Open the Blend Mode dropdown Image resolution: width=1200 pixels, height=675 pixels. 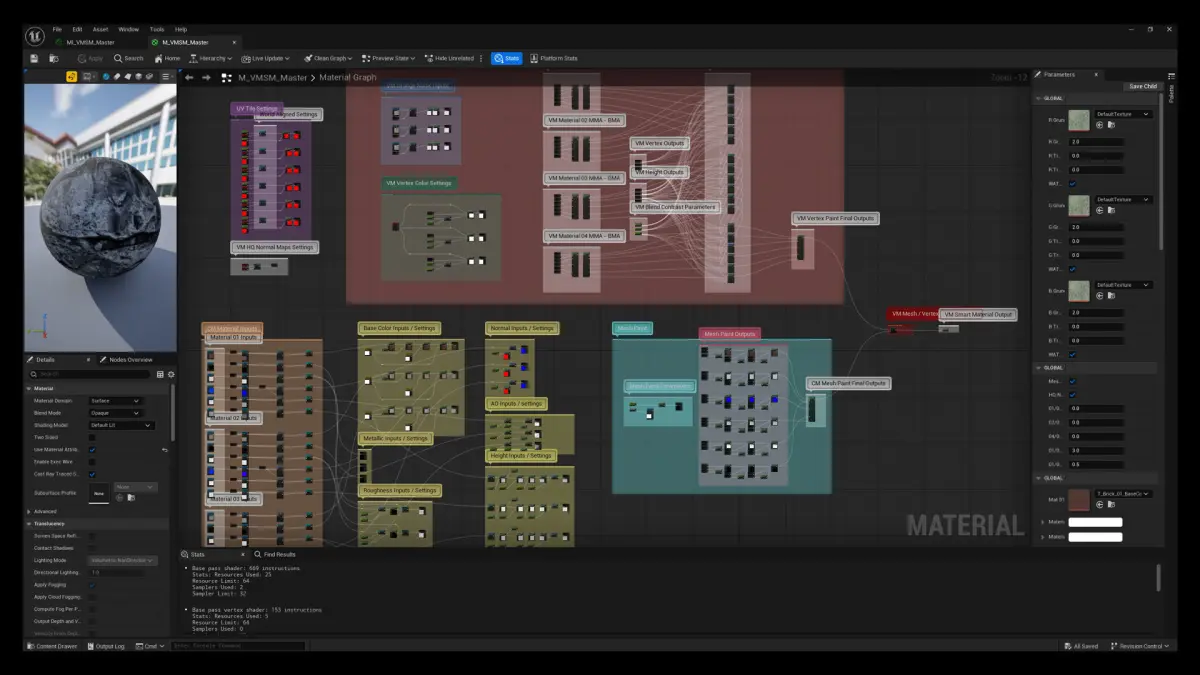[115, 413]
